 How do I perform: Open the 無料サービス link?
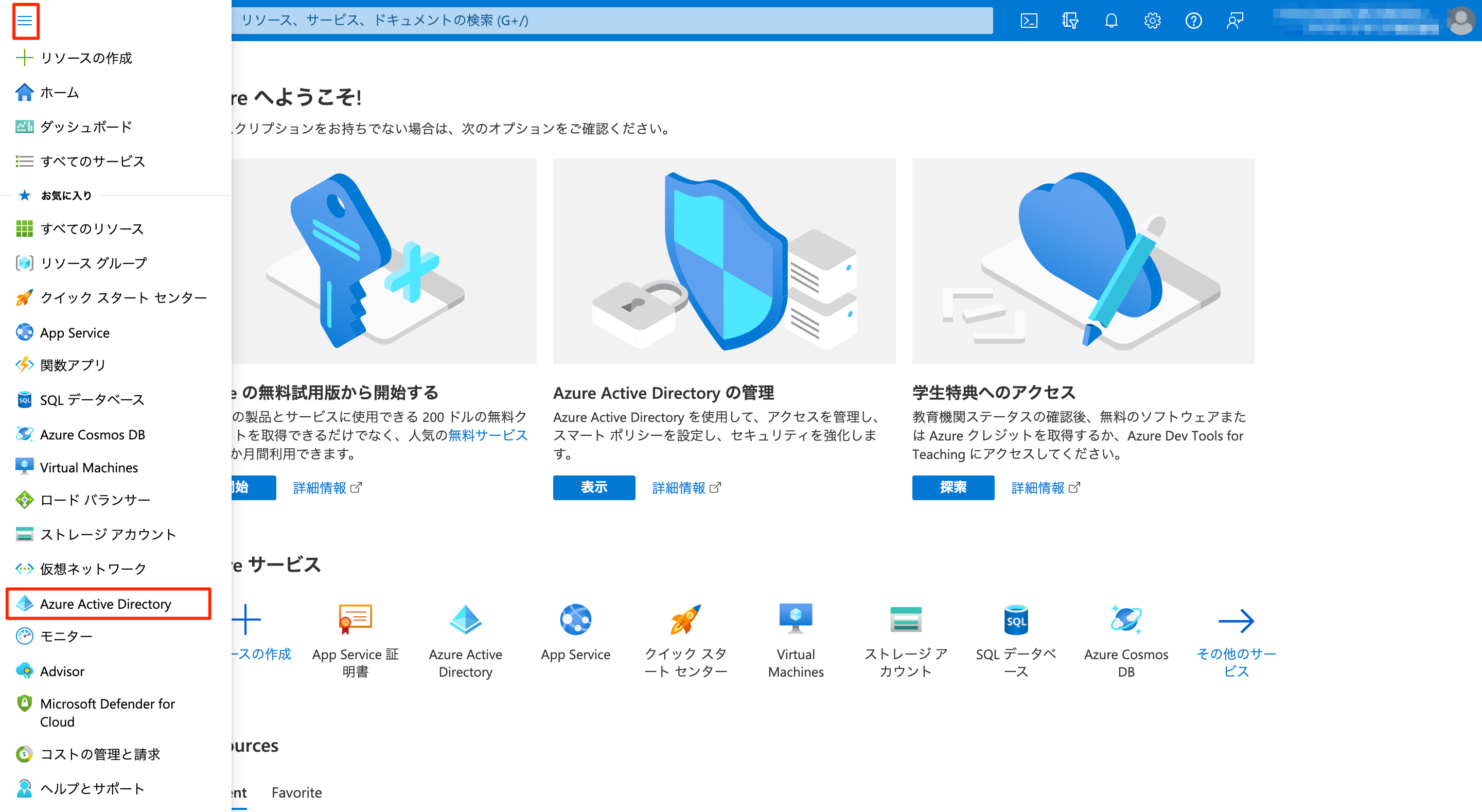(488, 435)
